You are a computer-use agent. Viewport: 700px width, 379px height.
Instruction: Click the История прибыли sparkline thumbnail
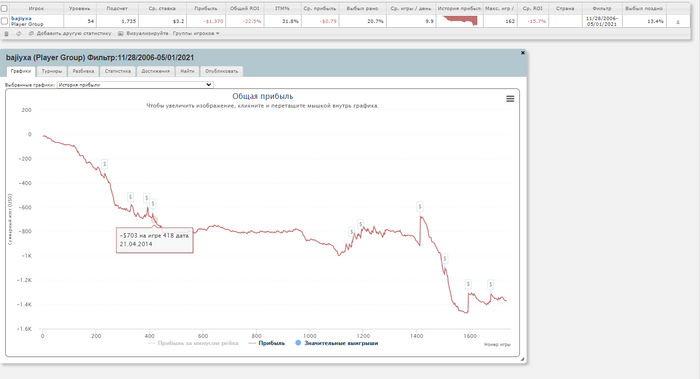tap(459, 21)
